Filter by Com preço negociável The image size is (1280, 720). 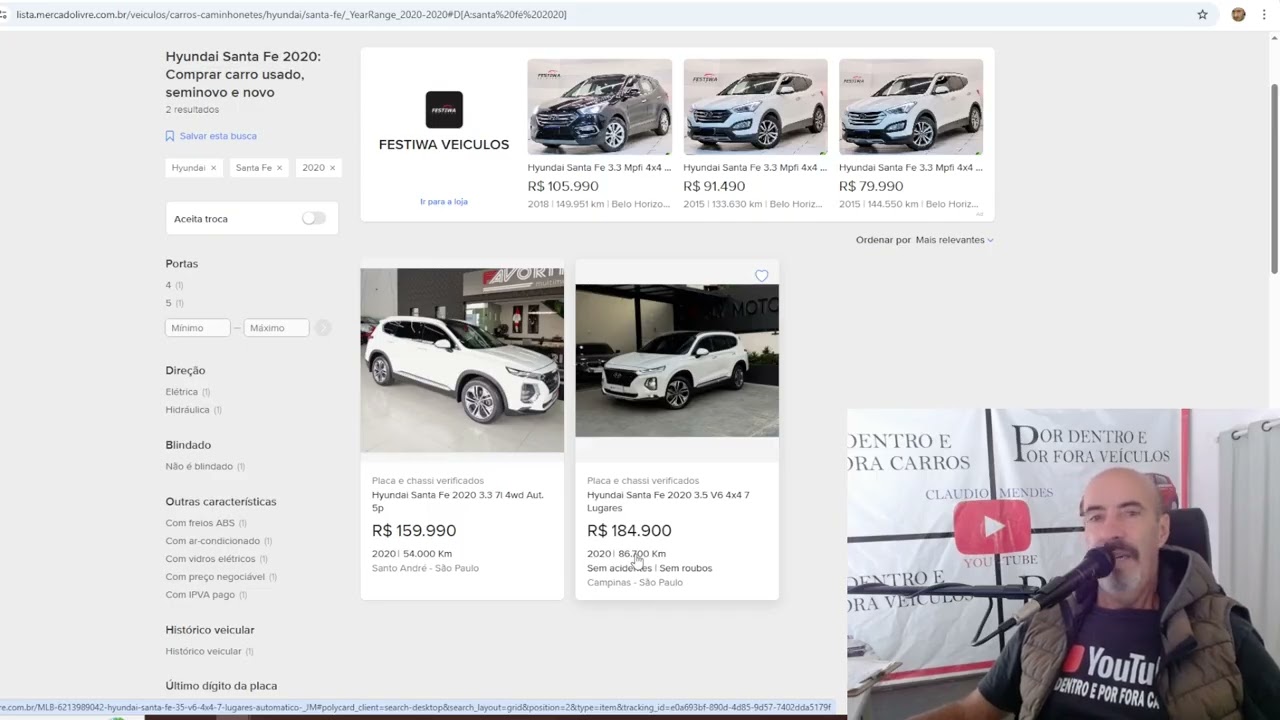pyautogui.click(x=221, y=577)
